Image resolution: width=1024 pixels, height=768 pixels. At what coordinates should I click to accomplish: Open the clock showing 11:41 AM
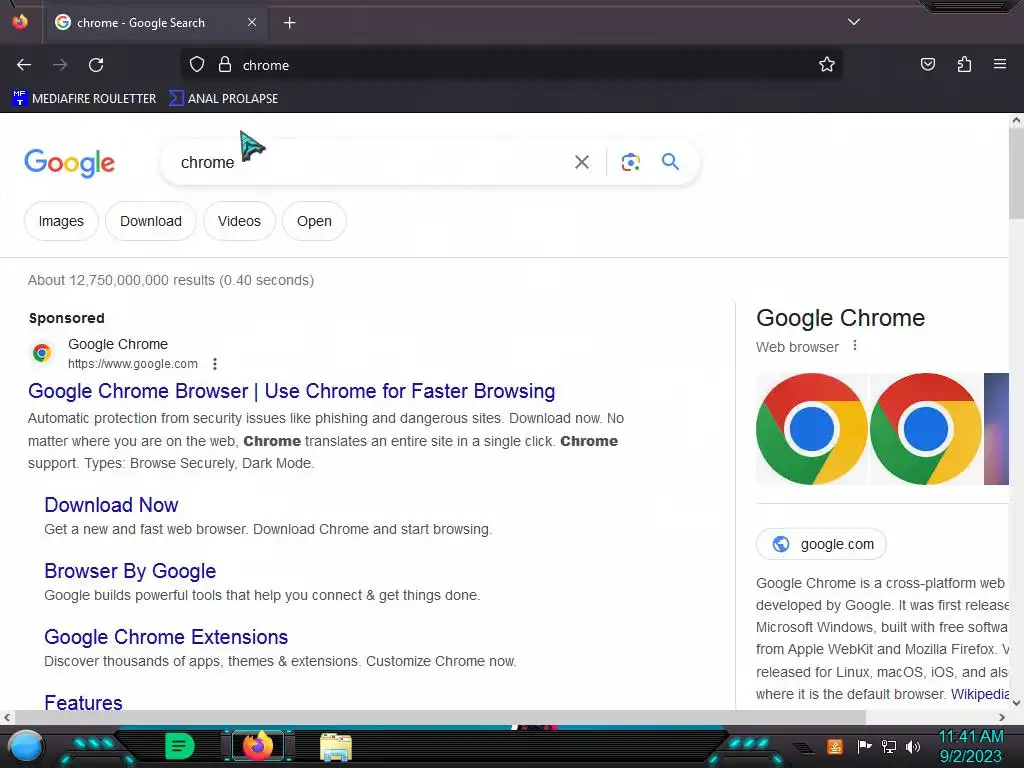coord(970,746)
